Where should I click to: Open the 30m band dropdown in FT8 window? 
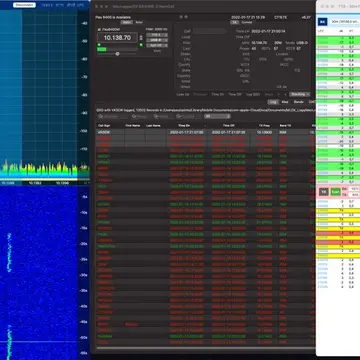pyautogui.click(x=345, y=22)
